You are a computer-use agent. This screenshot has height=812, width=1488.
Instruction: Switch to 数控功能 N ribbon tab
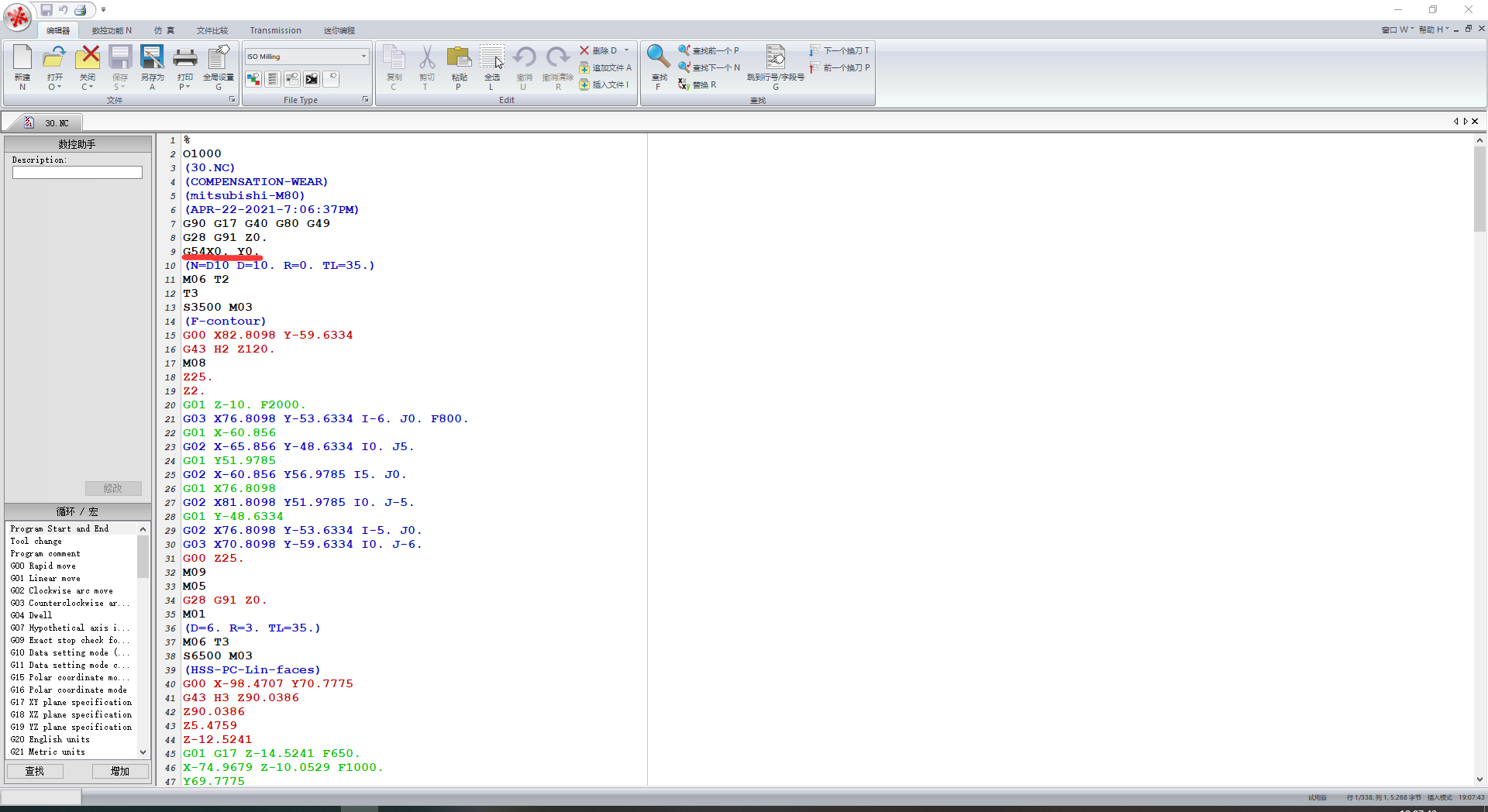(x=112, y=30)
